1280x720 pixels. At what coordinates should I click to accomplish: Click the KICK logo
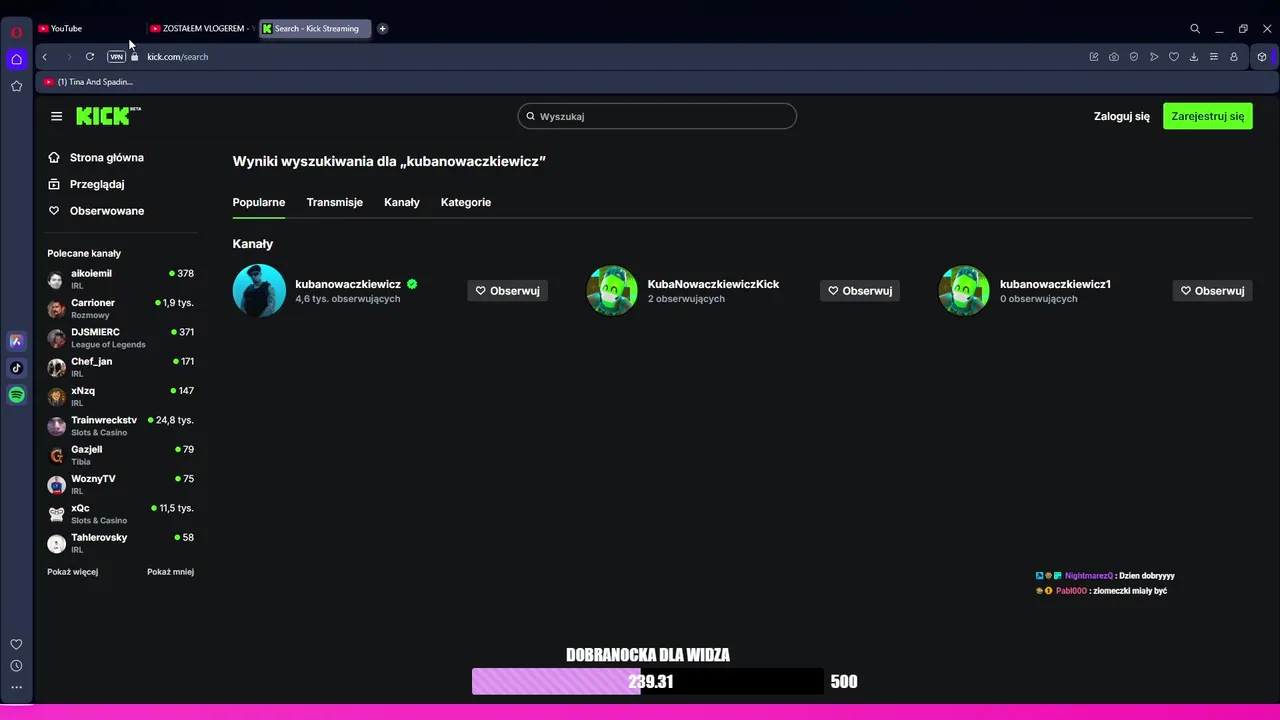(x=108, y=116)
